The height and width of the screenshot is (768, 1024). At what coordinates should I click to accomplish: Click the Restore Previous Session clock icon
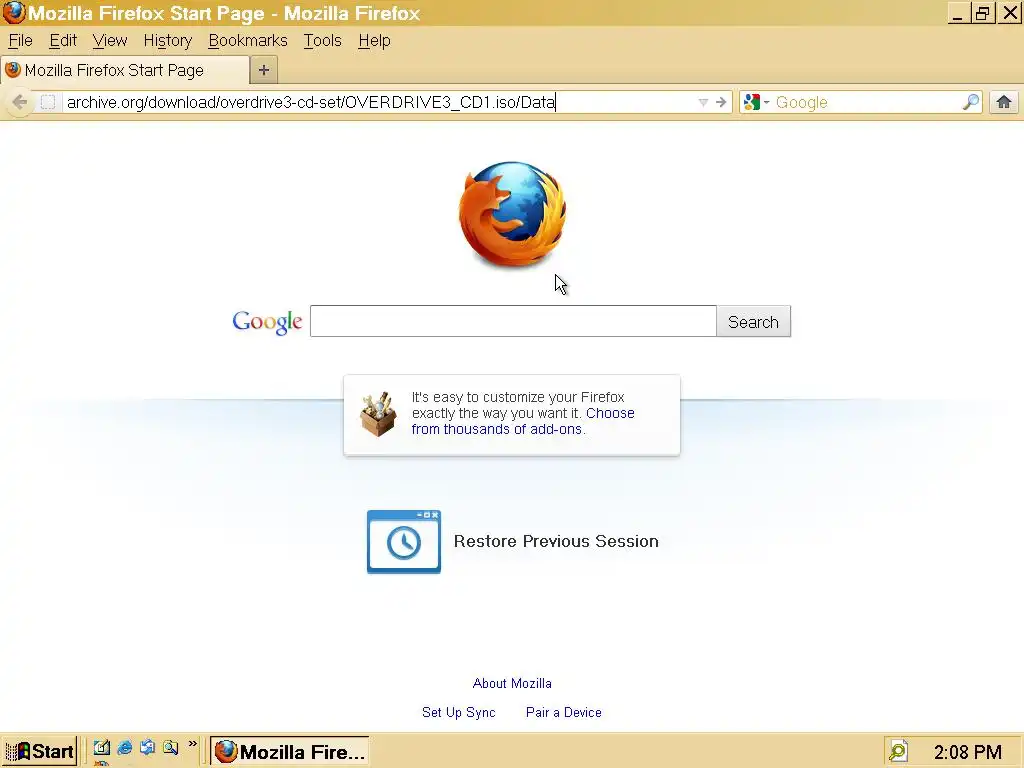404,542
